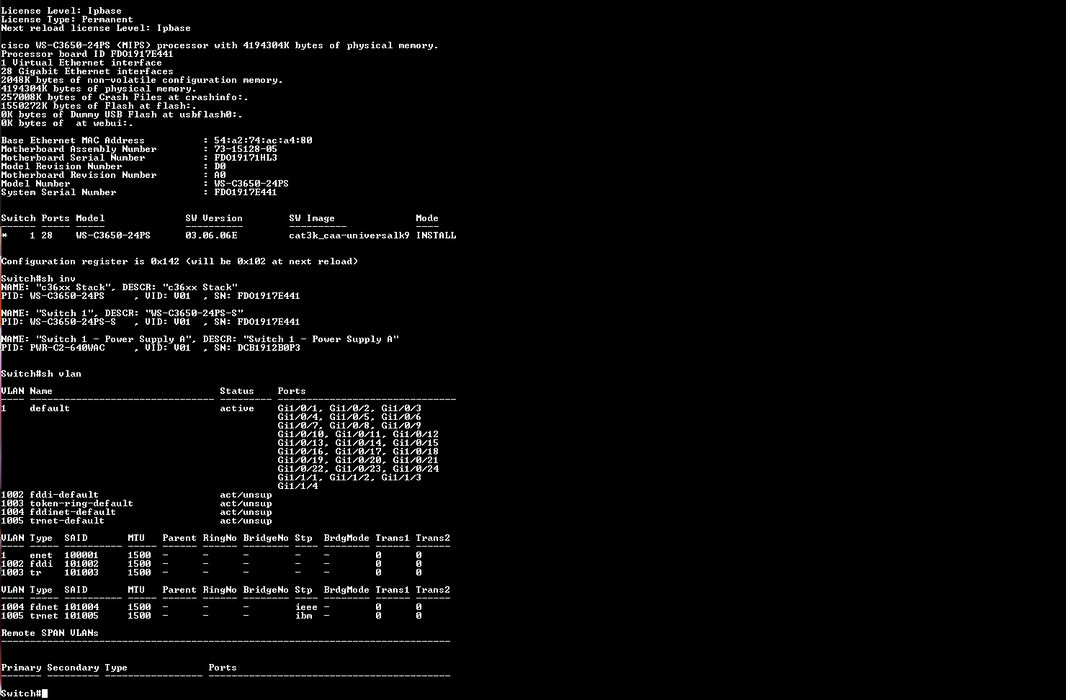Select port Gi1/0/1 in VLAN ports list

click(297, 408)
